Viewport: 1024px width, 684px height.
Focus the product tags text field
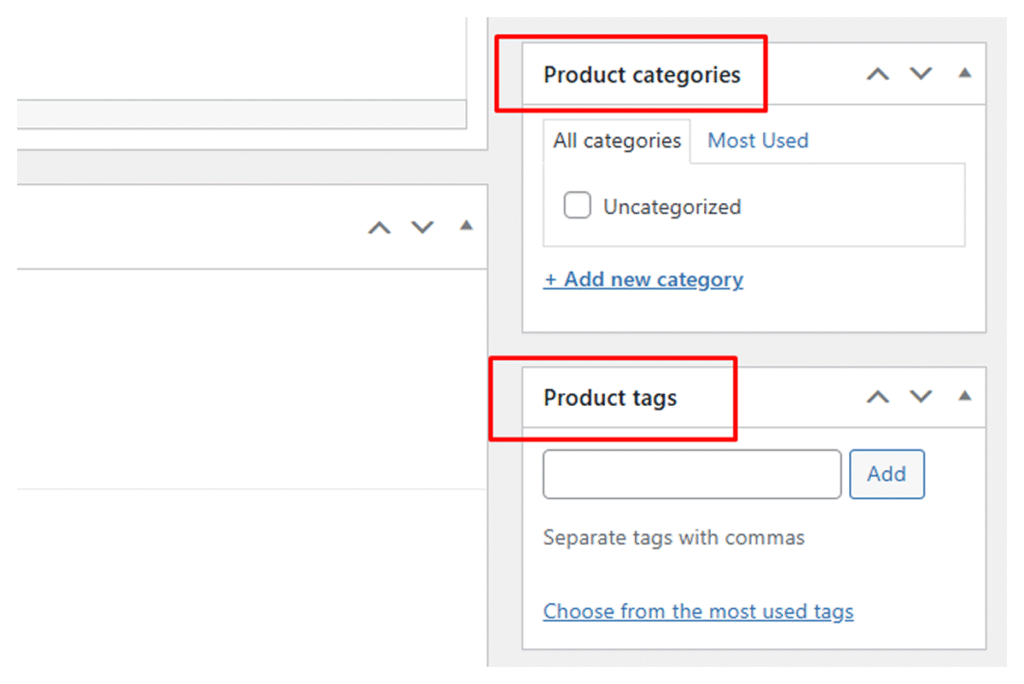pyautogui.click(x=691, y=474)
